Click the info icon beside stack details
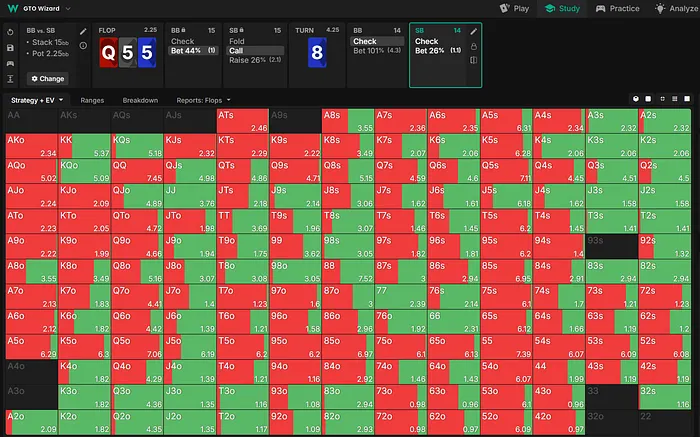 (x=83, y=47)
